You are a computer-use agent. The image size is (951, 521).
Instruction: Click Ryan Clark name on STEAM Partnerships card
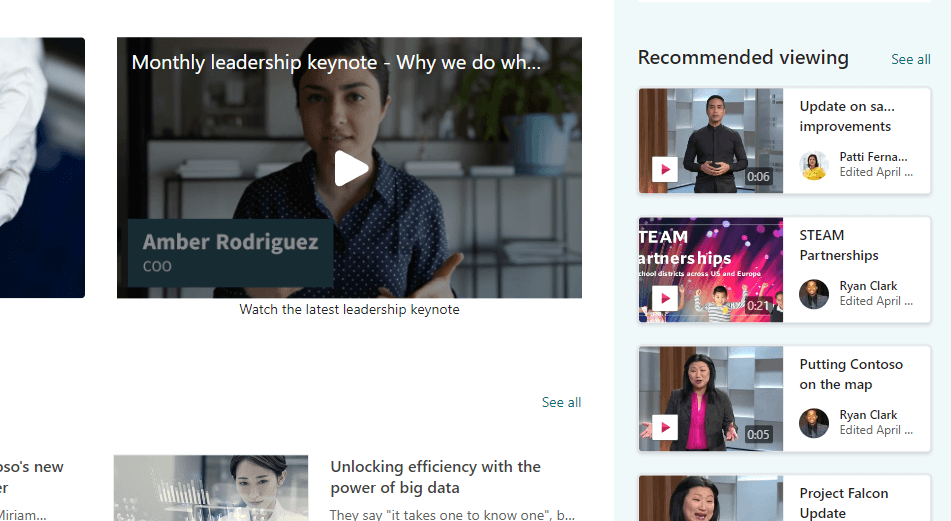(868, 286)
